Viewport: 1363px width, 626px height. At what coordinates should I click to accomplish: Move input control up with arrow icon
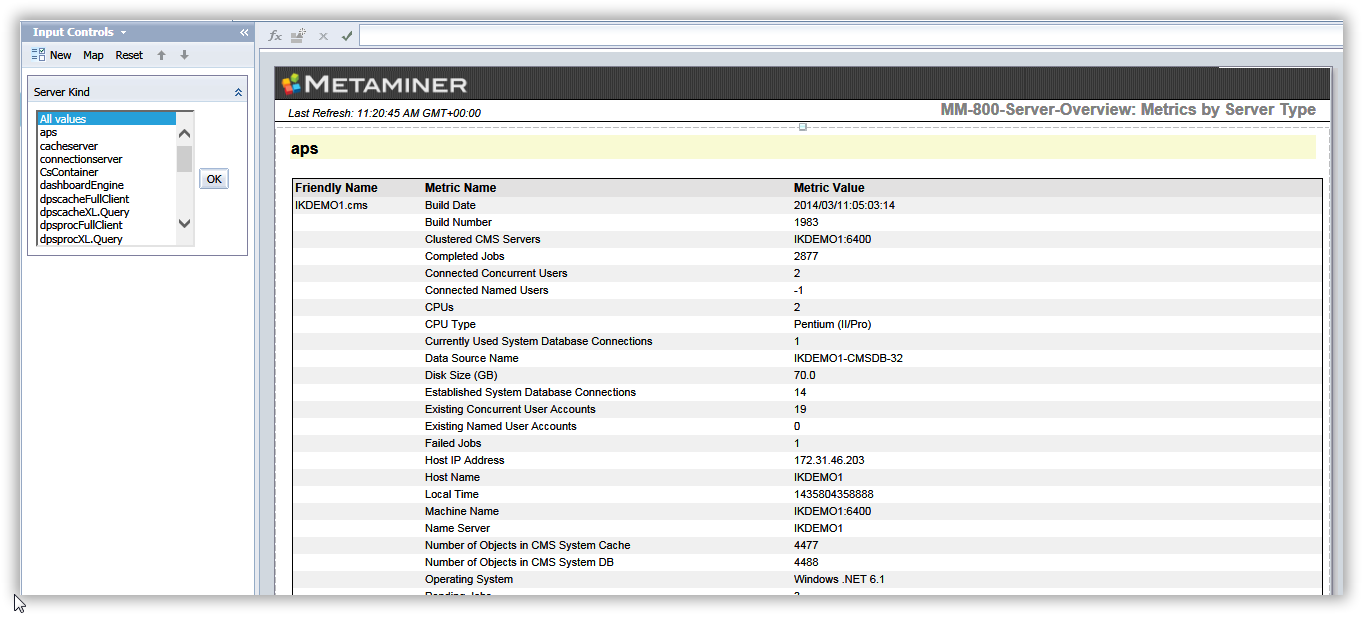161,55
